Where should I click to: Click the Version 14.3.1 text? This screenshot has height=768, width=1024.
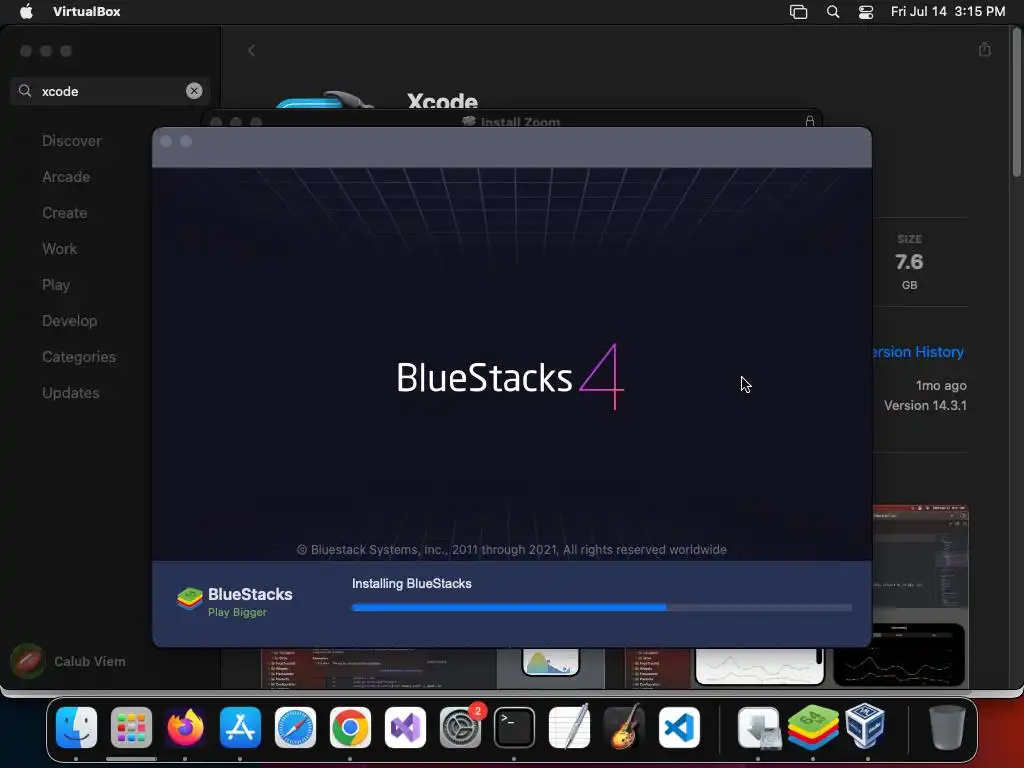pos(925,406)
